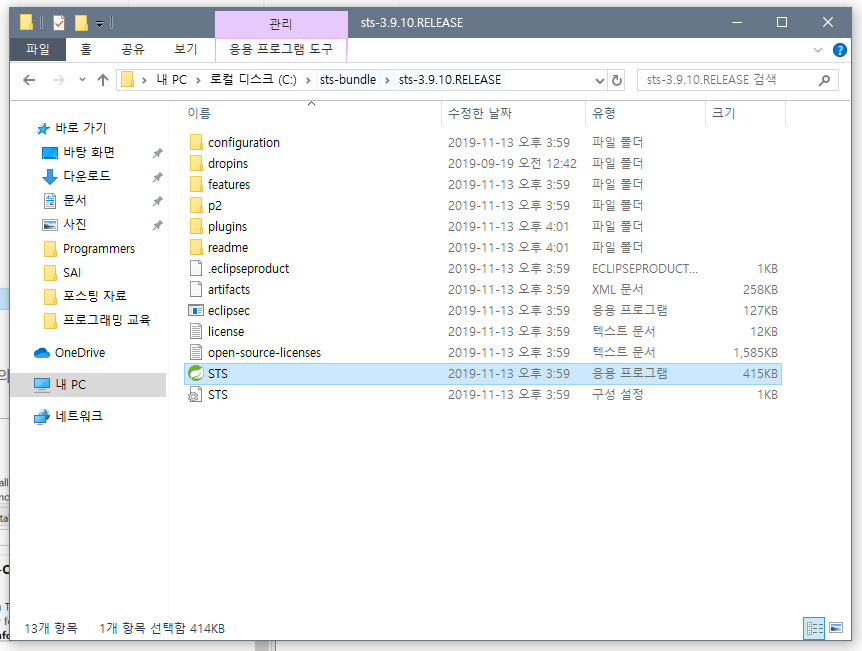
Task: Select the open-source-licenses file icon
Action: pyautogui.click(x=196, y=352)
